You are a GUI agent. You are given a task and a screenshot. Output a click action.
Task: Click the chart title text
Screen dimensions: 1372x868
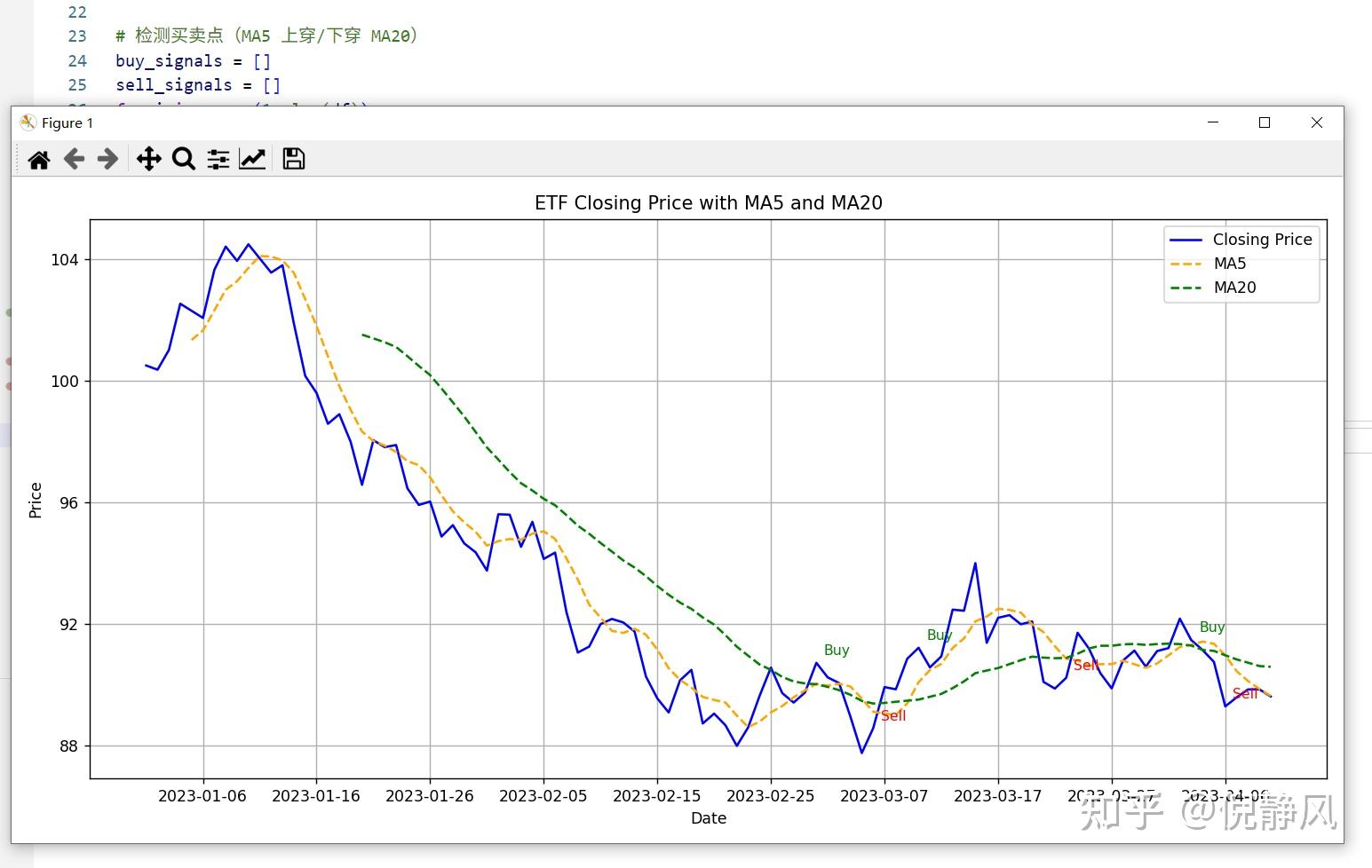coord(709,203)
